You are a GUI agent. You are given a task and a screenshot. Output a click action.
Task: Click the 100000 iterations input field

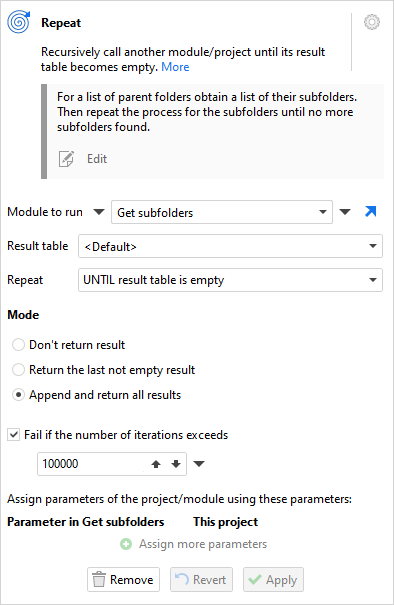click(93, 464)
